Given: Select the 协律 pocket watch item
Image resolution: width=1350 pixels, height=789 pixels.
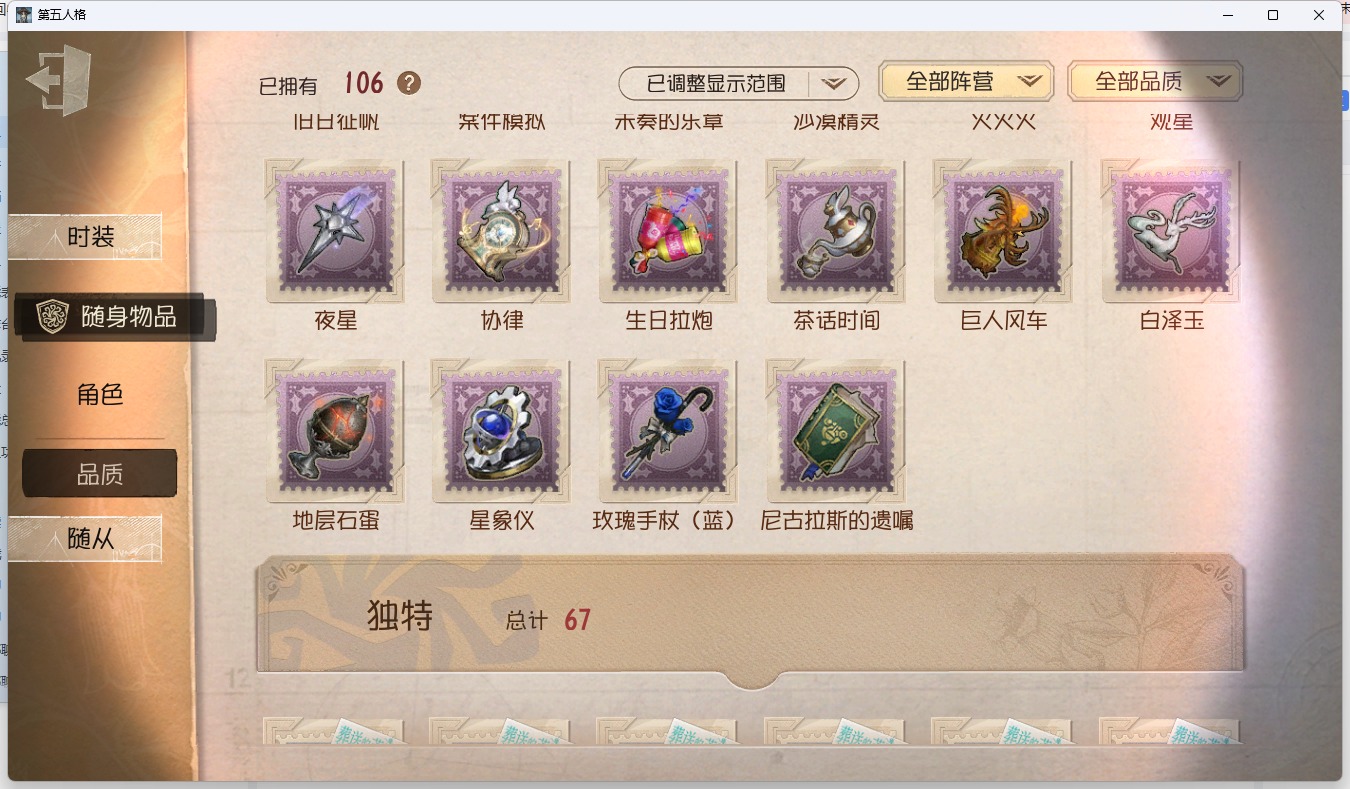Looking at the screenshot, I should (x=502, y=231).
